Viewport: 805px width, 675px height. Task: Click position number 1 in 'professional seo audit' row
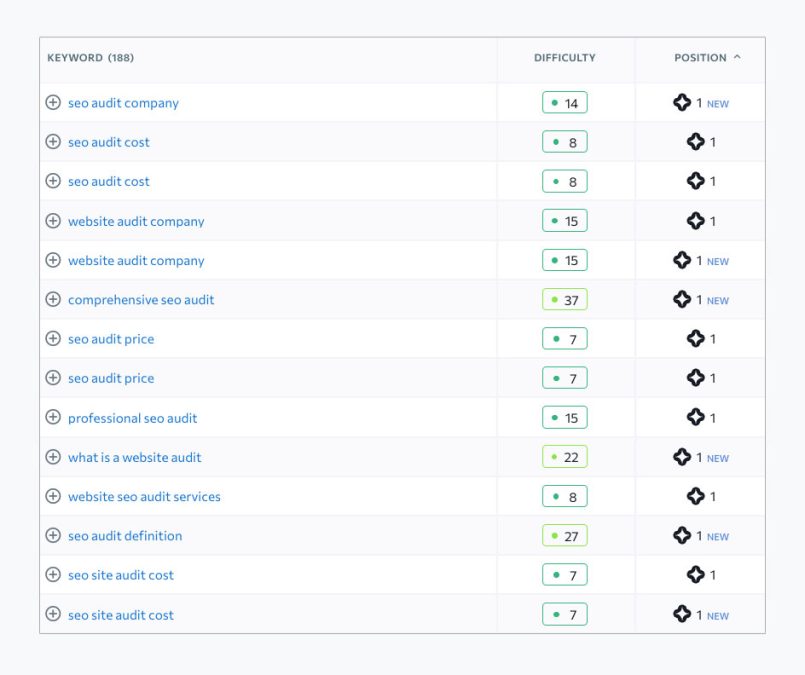713,418
